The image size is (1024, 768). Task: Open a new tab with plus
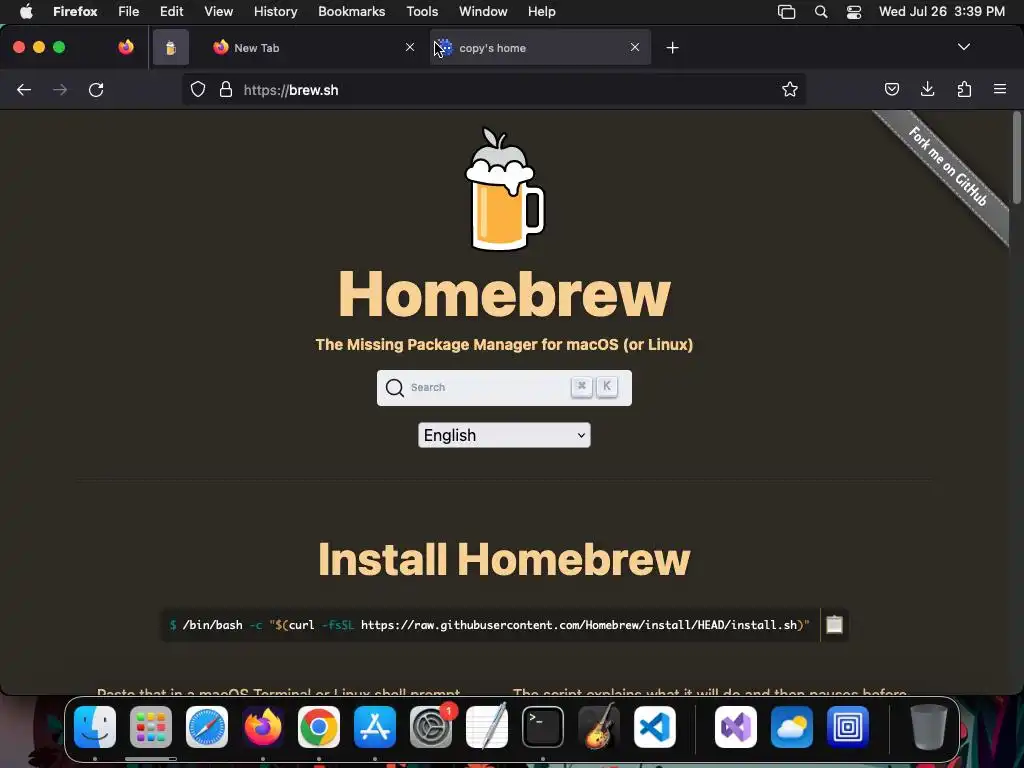(x=673, y=48)
